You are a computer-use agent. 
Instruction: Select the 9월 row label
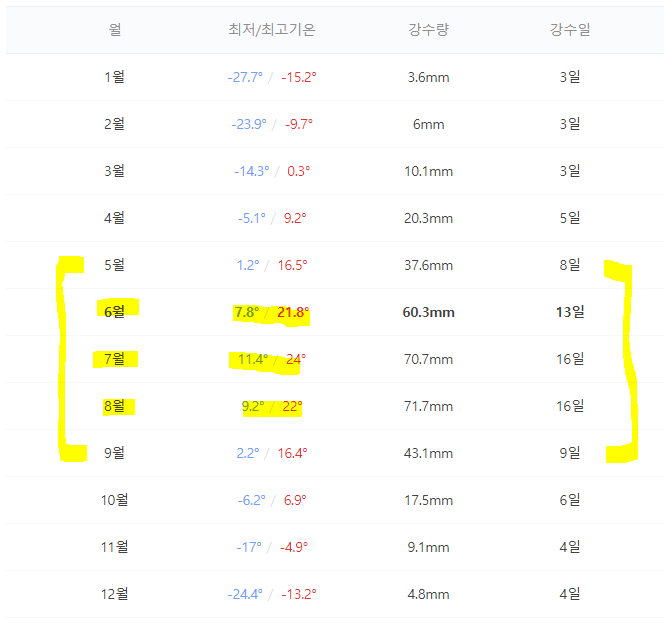[x=114, y=453]
